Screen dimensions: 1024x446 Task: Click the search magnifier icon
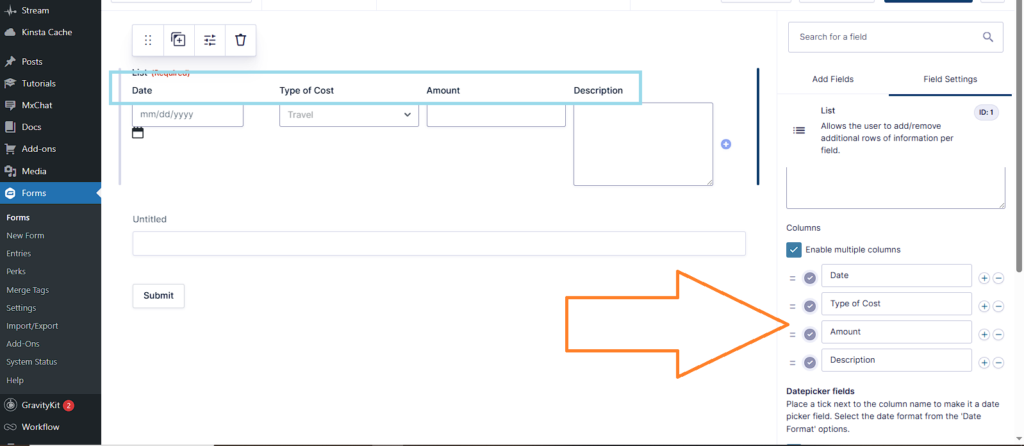coord(988,37)
